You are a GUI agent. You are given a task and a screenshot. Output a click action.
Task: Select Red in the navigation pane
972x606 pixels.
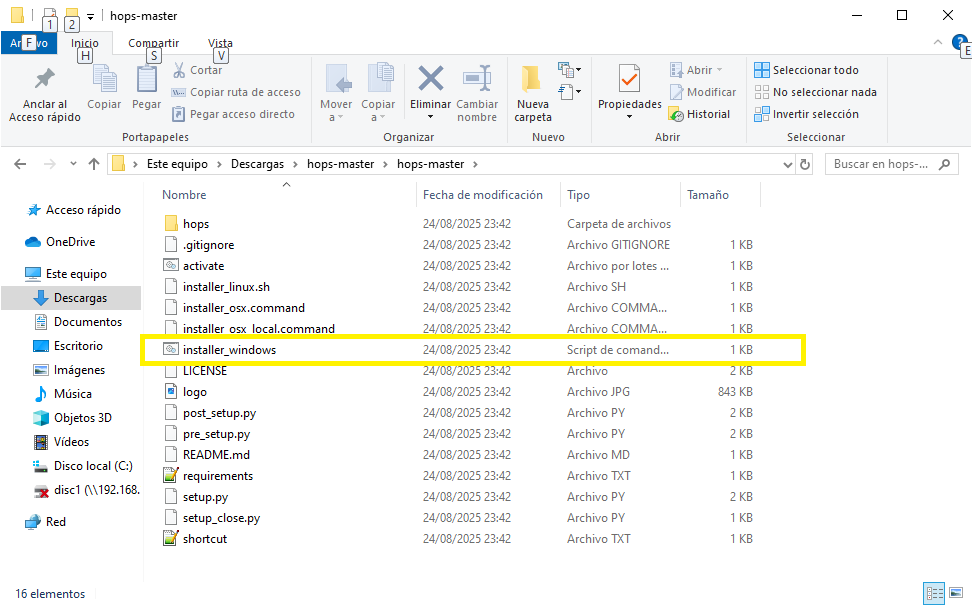pyautogui.click(x=45, y=522)
